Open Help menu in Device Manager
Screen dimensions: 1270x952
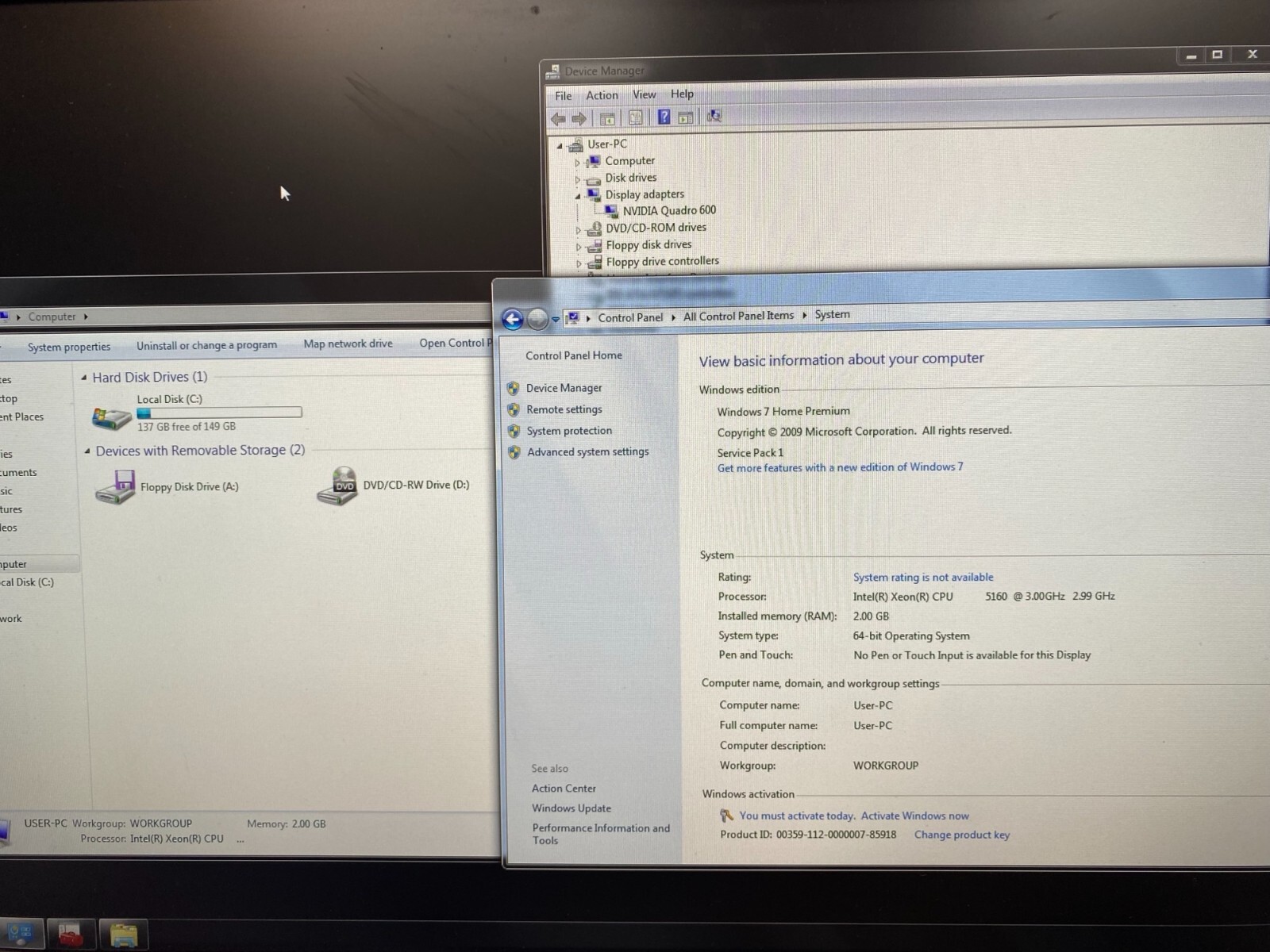(x=682, y=94)
